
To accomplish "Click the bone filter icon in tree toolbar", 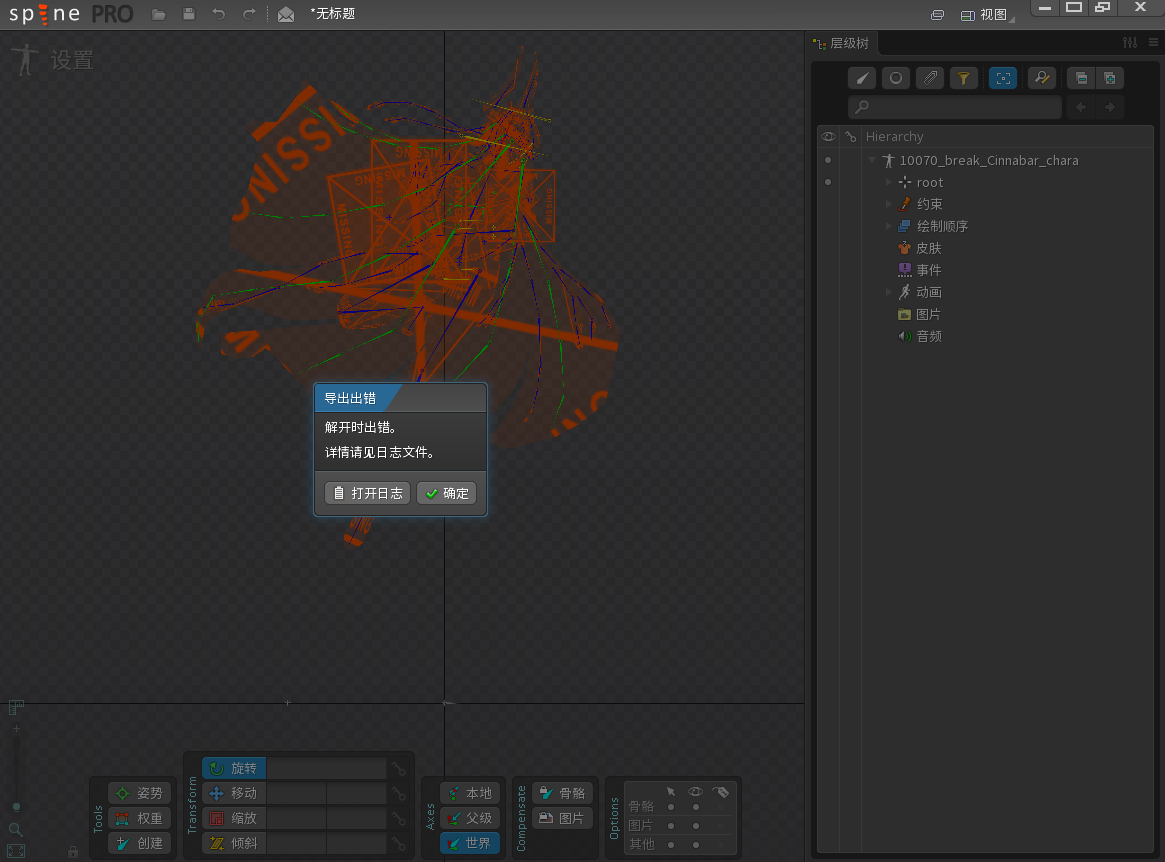I will click(x=862, y=78).
